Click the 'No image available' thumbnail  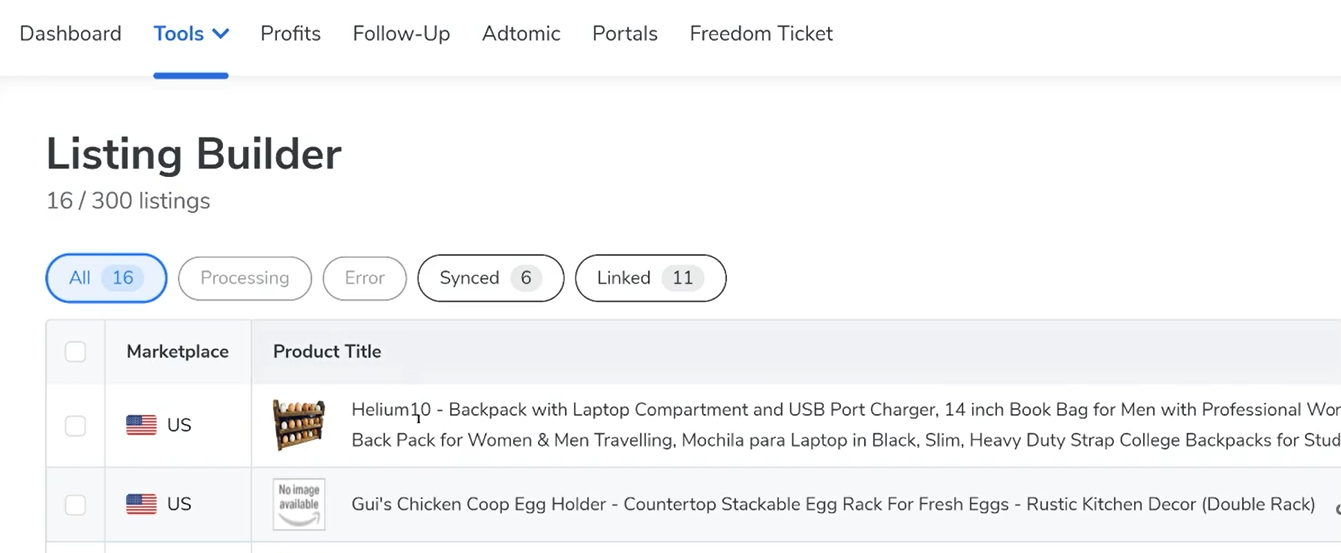click(x=299, y=504)
